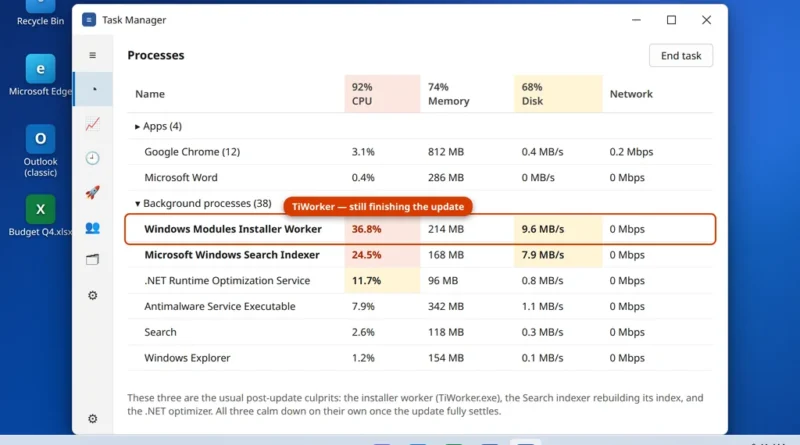Expand the Apps (4) group

click(x=137, y=127)
